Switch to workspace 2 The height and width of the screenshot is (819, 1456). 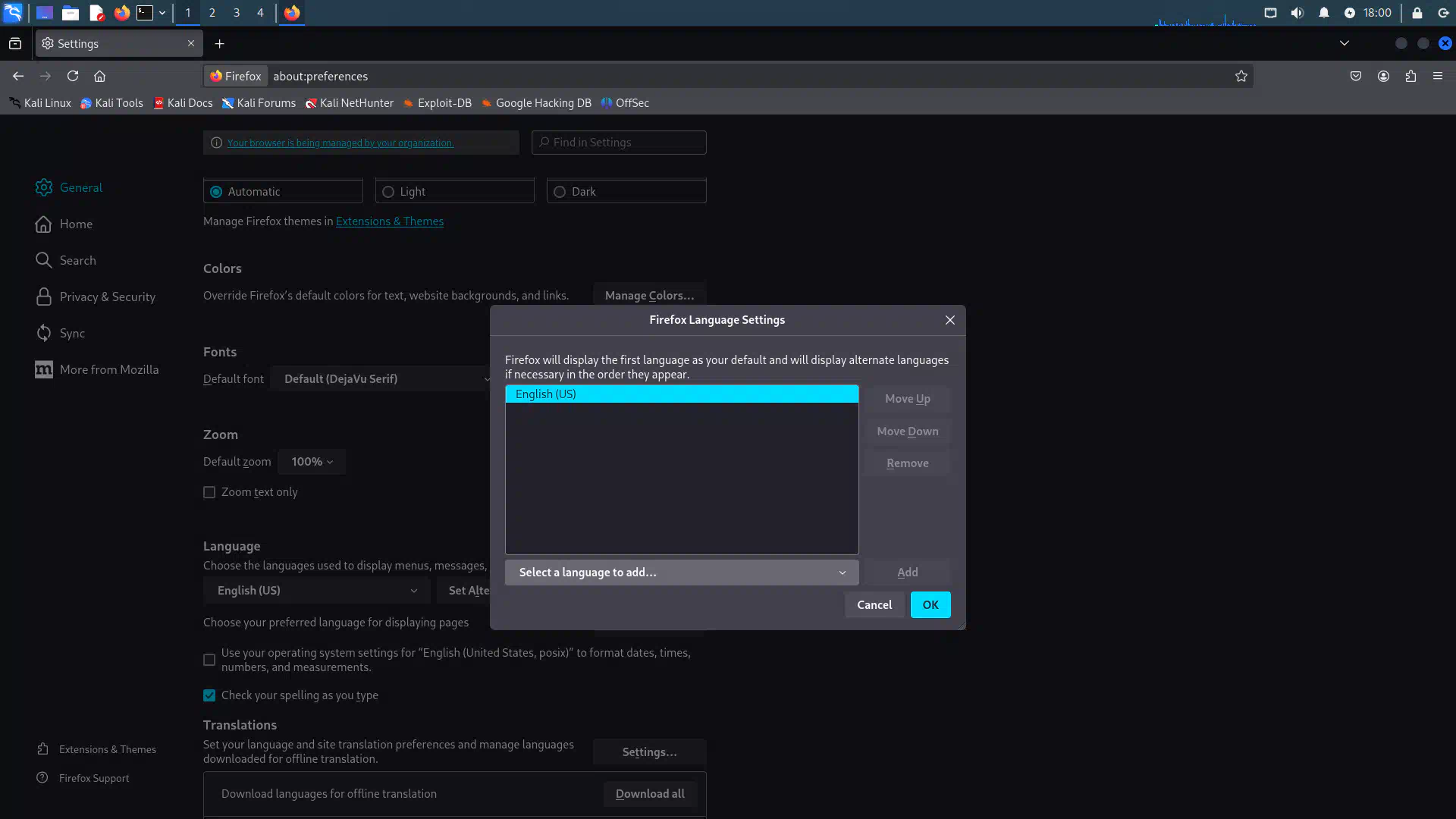pyautogui.click(x=212, y=13)
